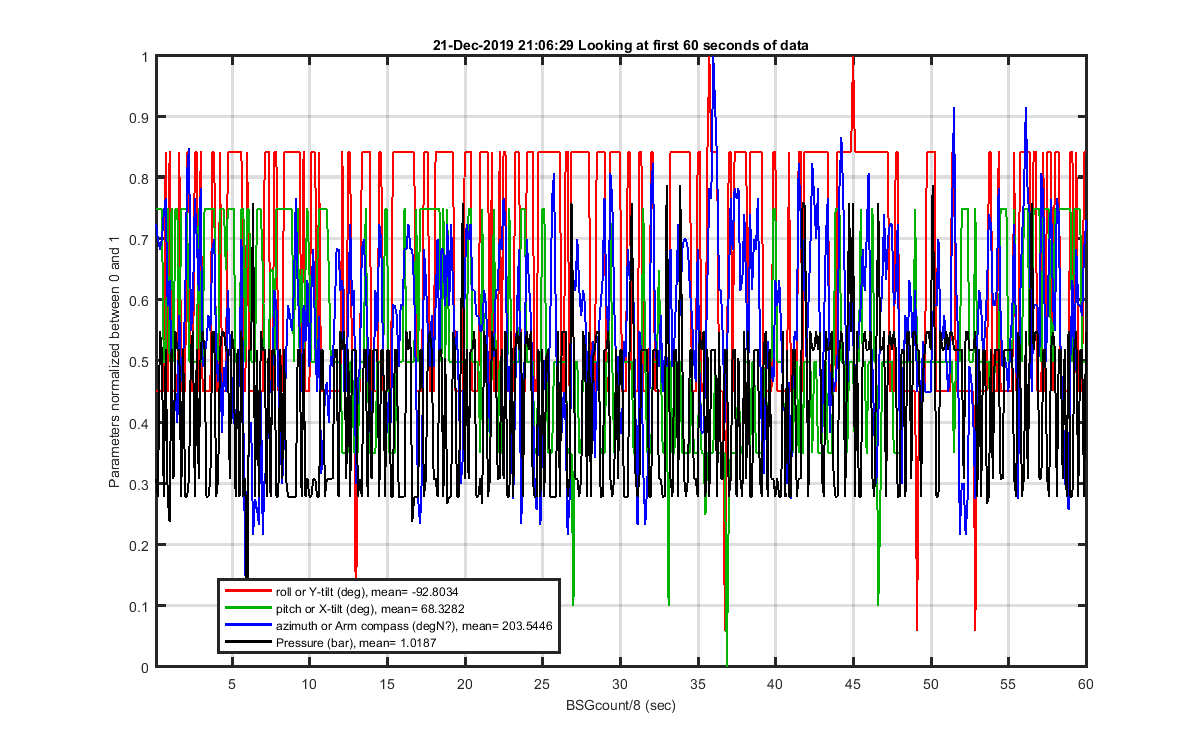1200x750 pixels.
Task: Click the x-axis tick label "5"
Action: (232, 684)
